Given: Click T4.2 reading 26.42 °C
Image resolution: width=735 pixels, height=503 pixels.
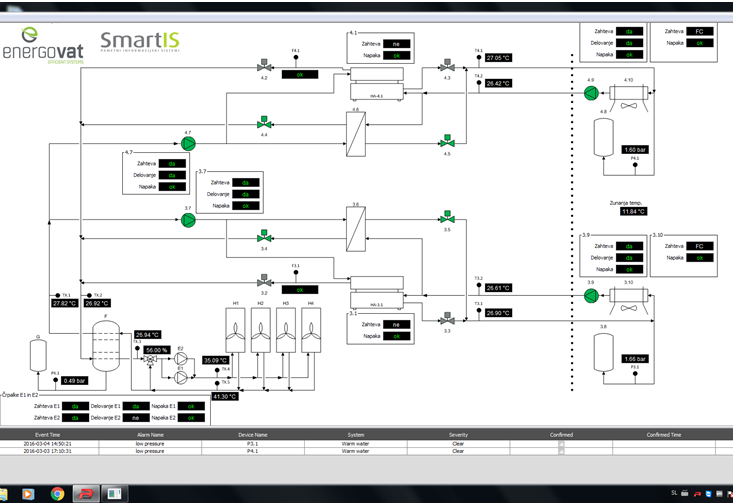Looking at the screenshot, I should click(498, 83).
